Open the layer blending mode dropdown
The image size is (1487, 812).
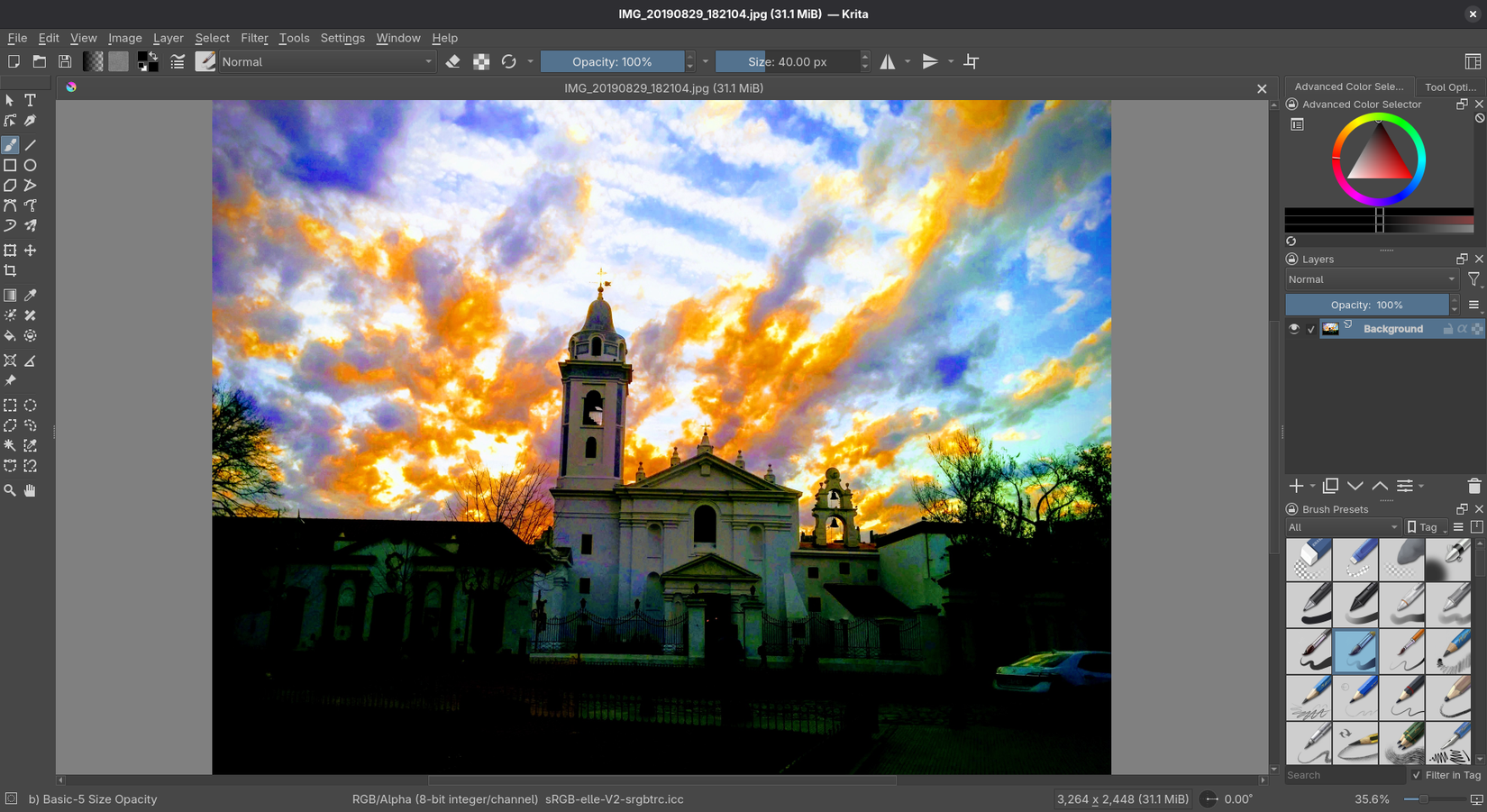click(1370, 279)
